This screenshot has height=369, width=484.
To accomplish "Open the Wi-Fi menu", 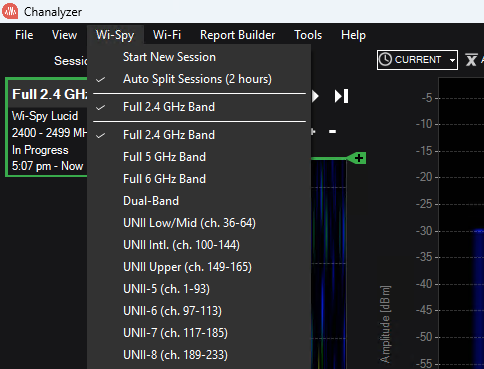I will (x=167, y=35).
